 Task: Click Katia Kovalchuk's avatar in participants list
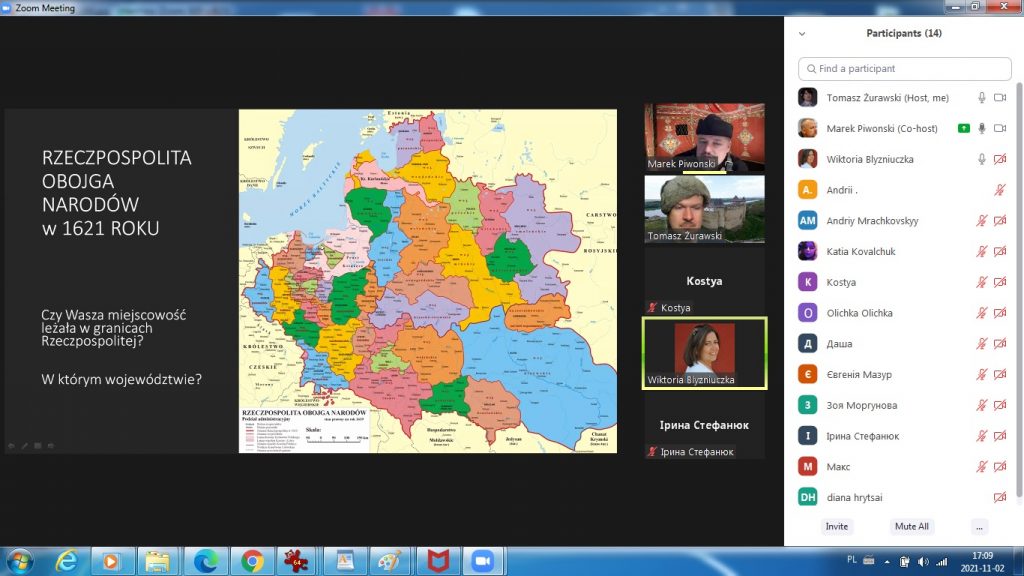[807, 252]
